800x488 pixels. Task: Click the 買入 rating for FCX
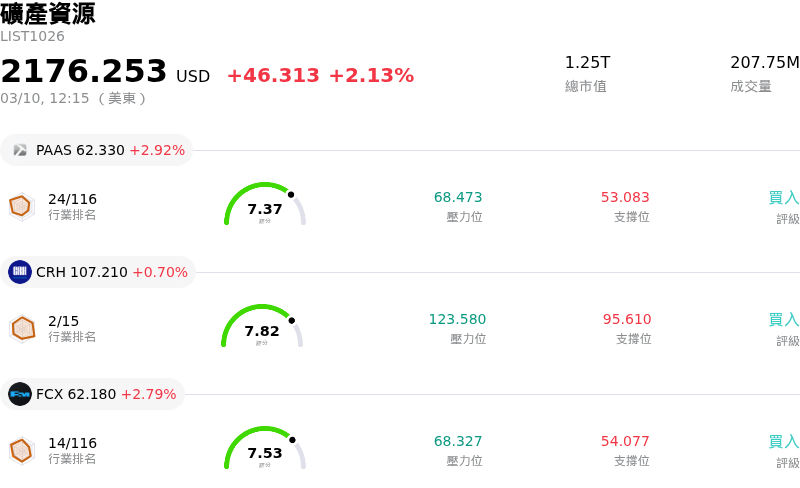(x=784, y=441)
